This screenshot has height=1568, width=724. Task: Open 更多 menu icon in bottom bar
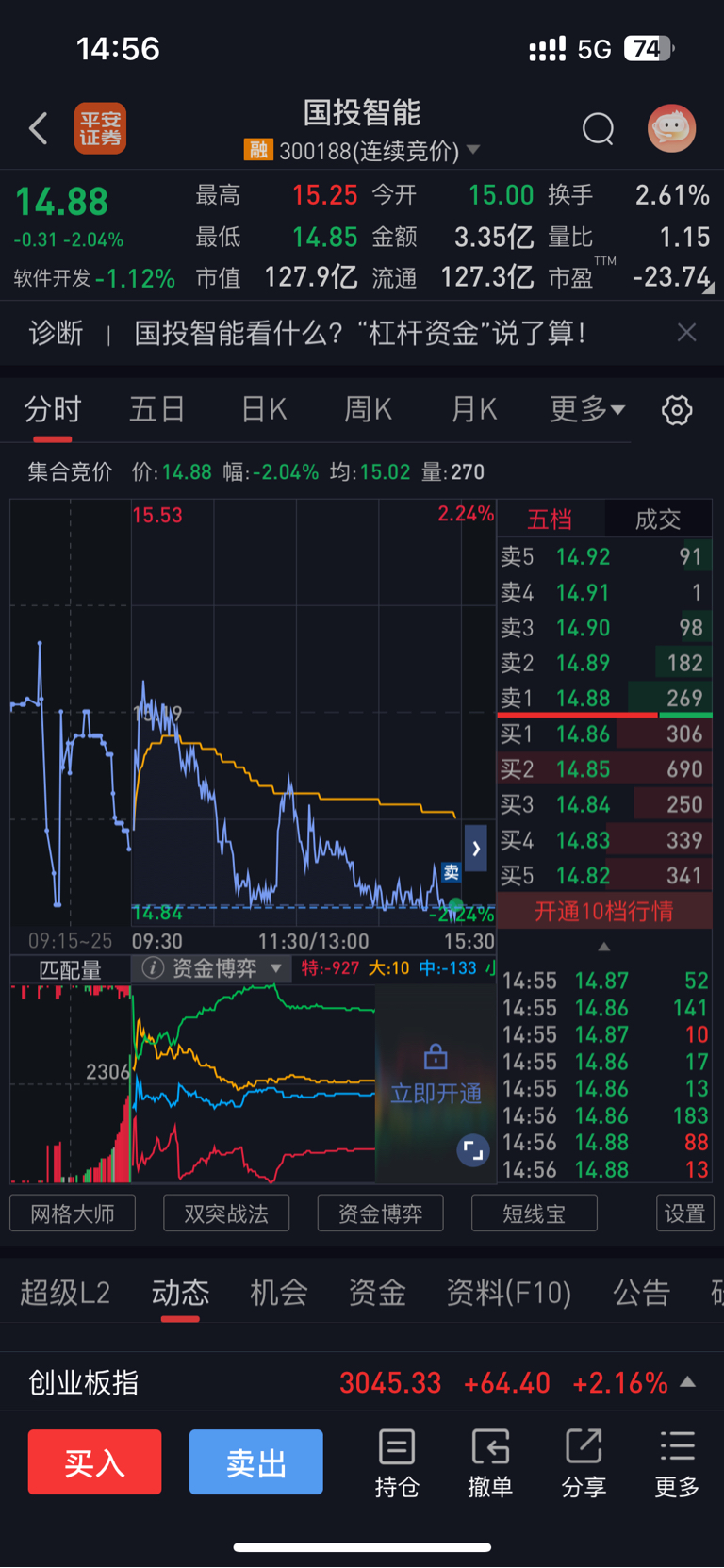click(677, 1463)
